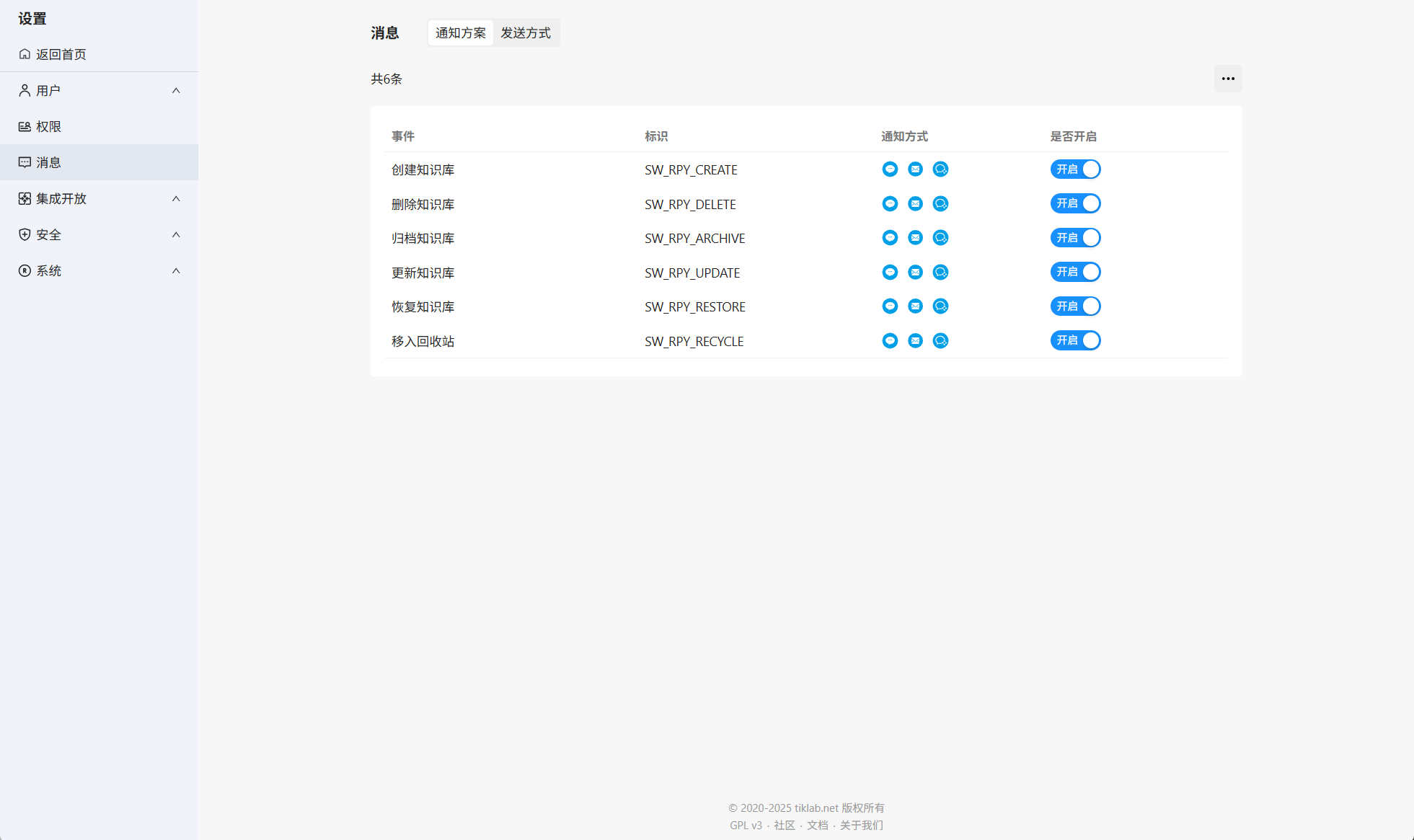Viewport: 1414px width, 840px height.
Task: Open the 文档 footer link
Action: (817, 826)
